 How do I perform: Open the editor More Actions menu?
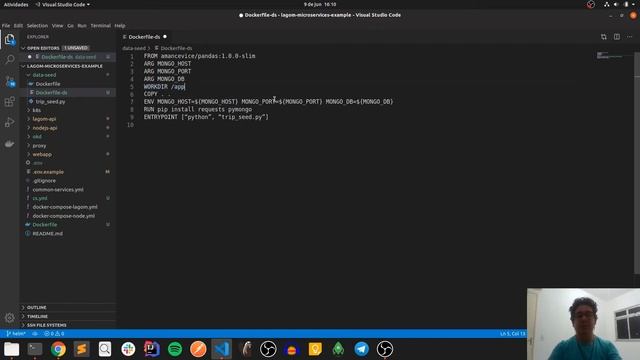[x=630, y=37]
